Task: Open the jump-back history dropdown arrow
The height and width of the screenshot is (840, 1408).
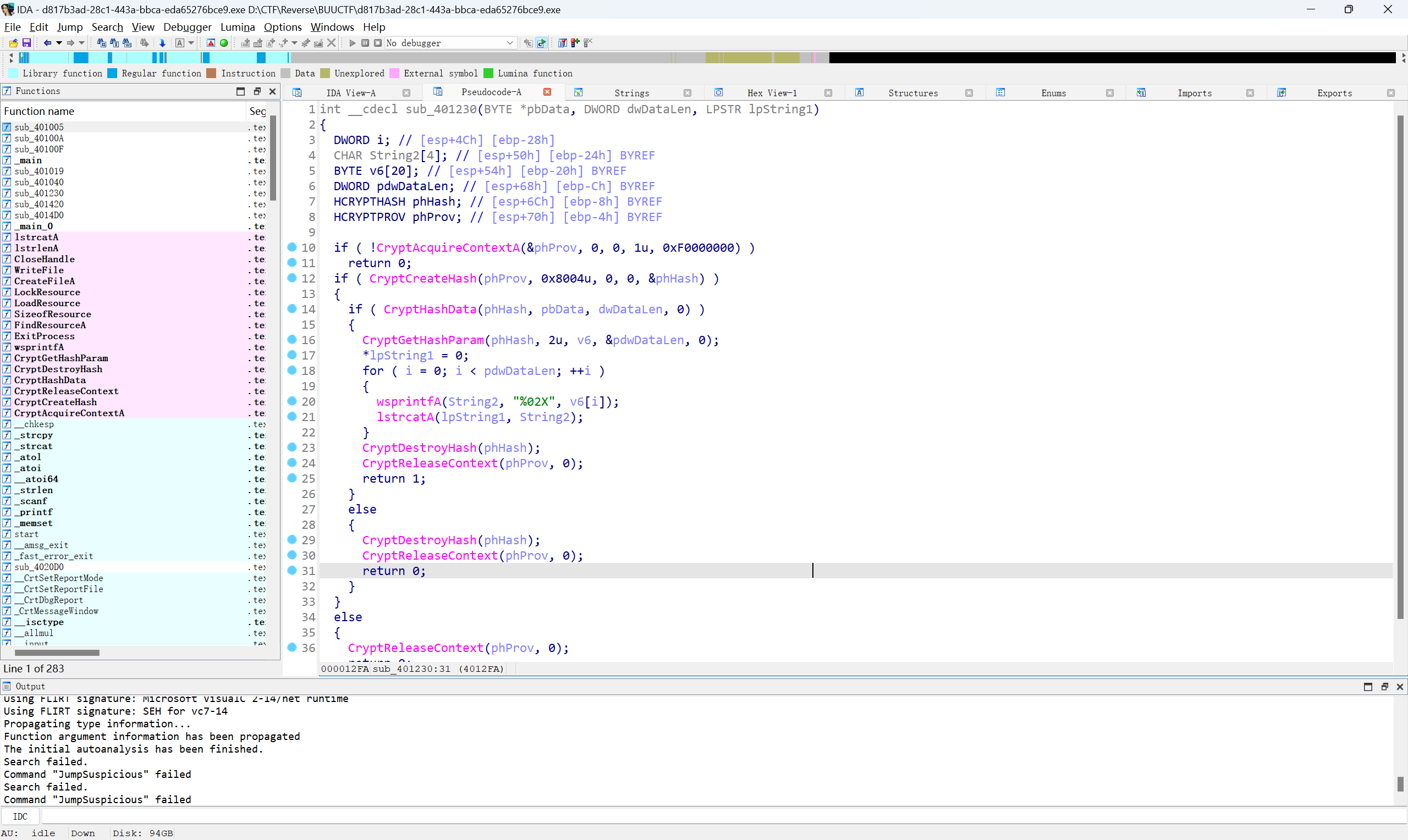Action: pos(59,43)
